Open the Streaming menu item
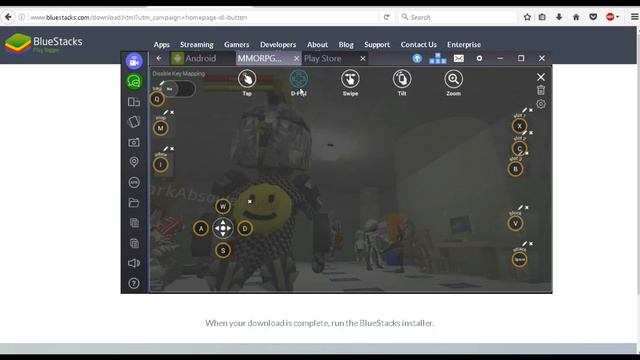This screenshot has height=360, width=640. [x=197, y=44]
